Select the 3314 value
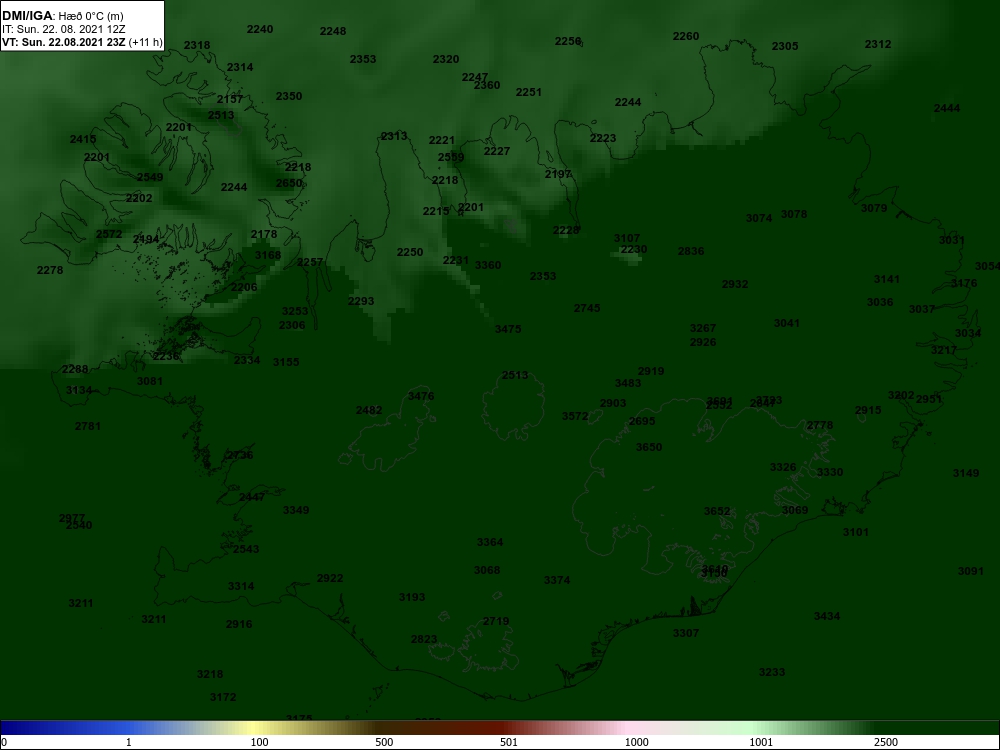This screenshot has width=1000, height=750. (x=241, y=586)
